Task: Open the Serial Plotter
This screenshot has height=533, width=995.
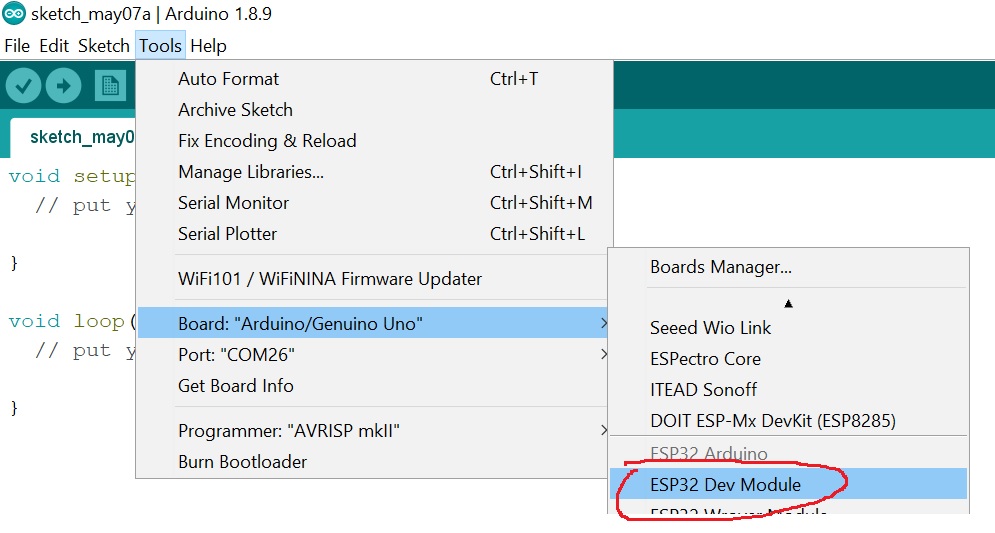Action: 228,234
